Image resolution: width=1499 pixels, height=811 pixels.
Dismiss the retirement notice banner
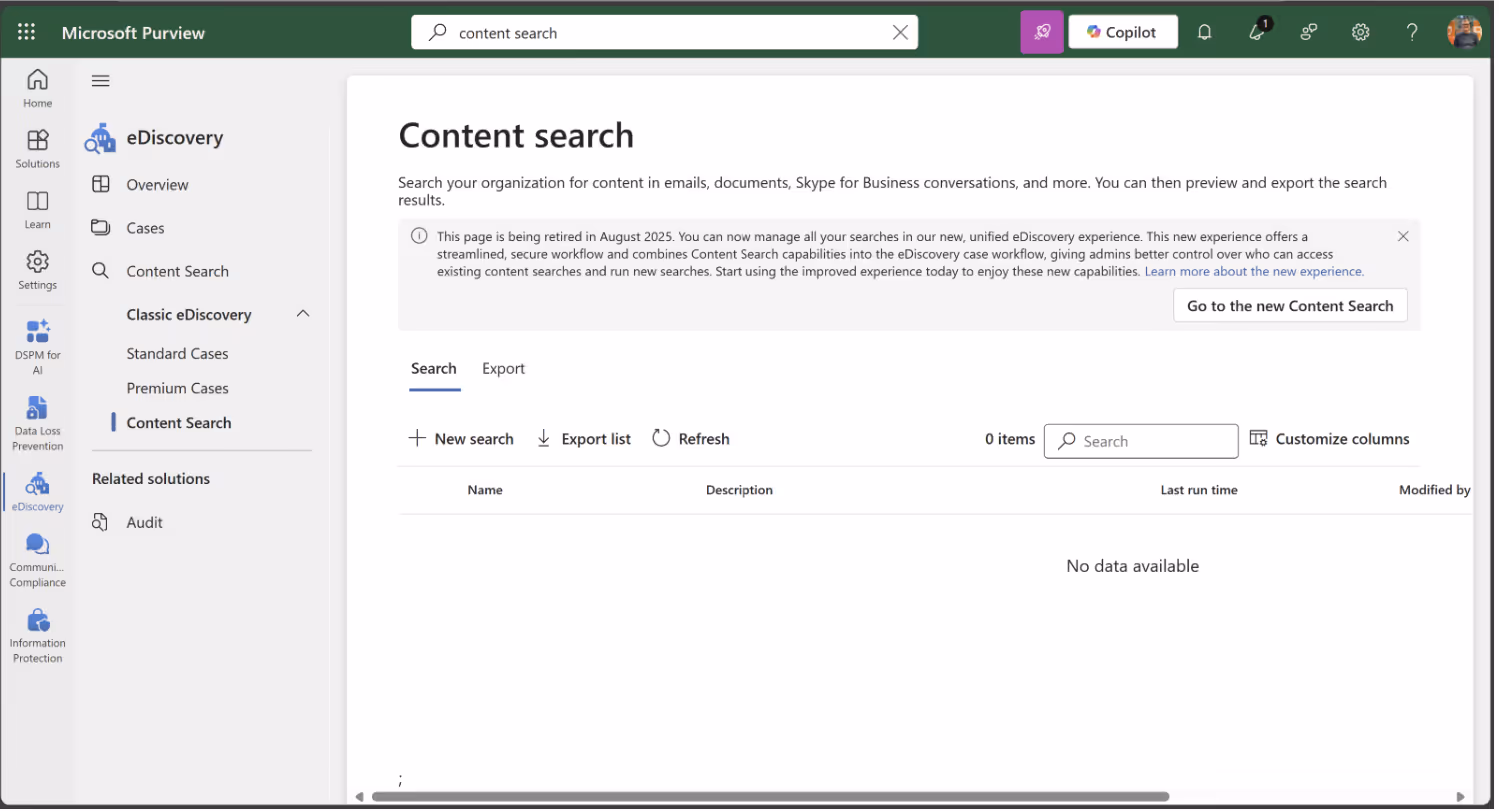click(1403, 237)
